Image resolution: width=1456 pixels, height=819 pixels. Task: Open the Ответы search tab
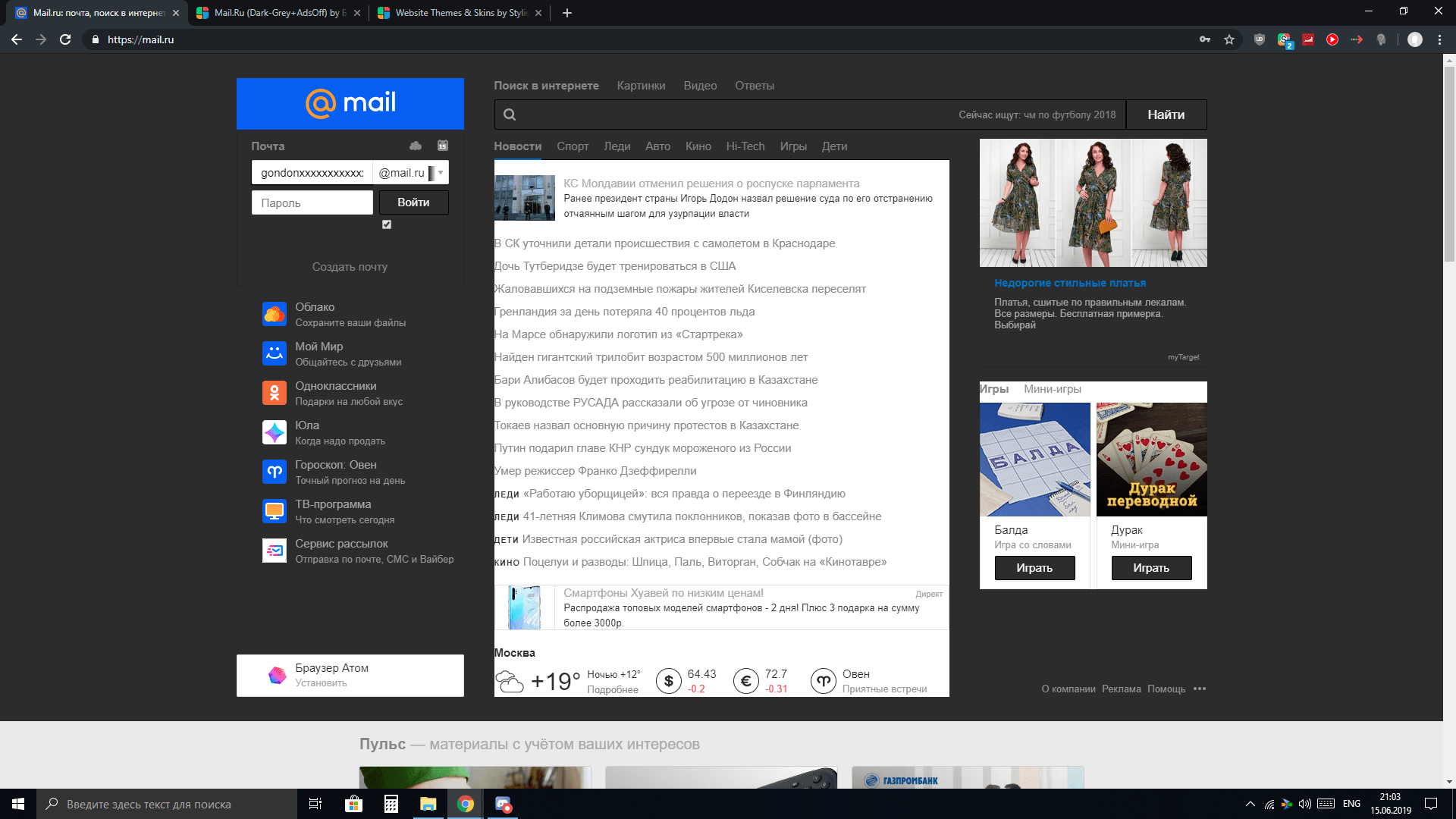[x=755, y=86]
